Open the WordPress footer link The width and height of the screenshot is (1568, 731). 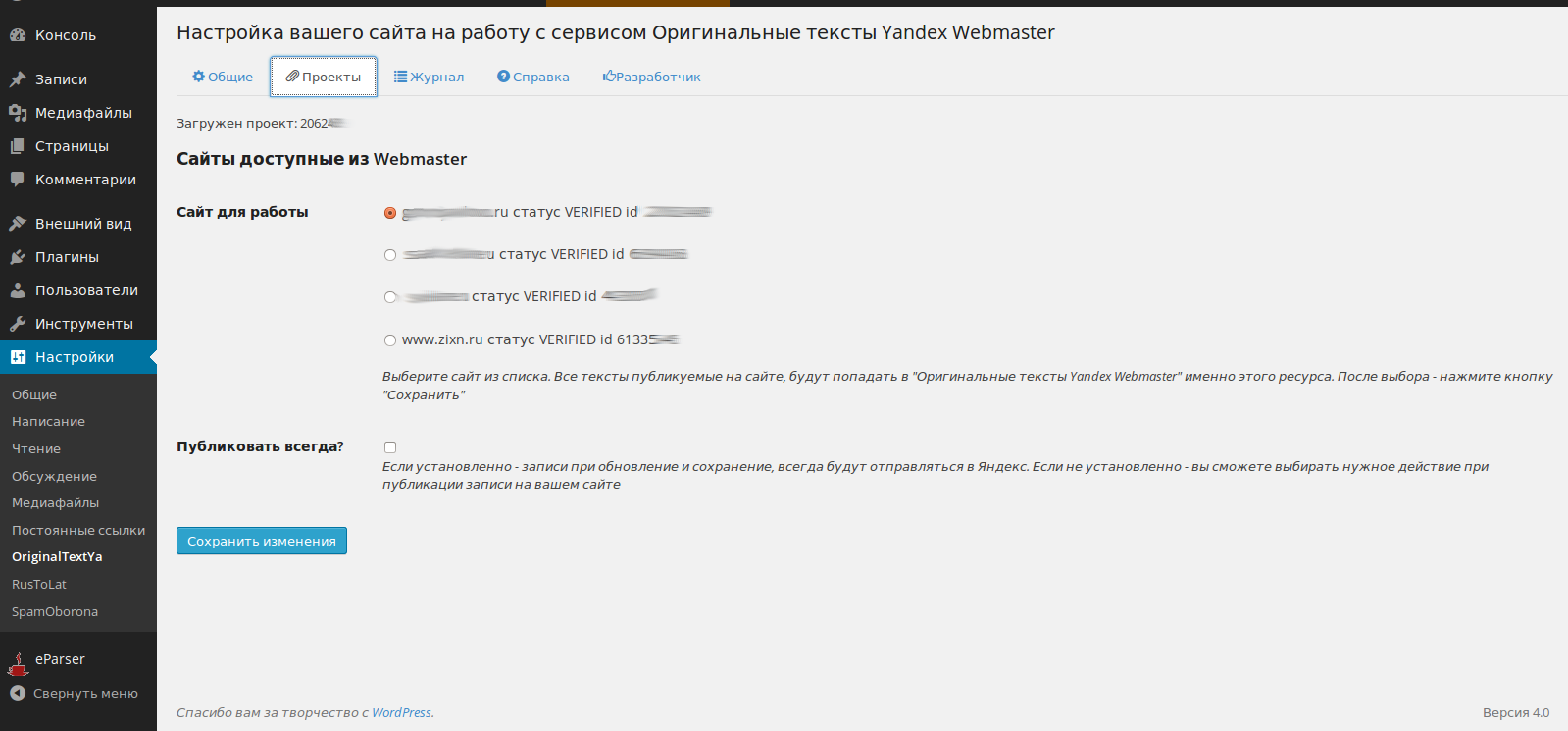[401, 713]
